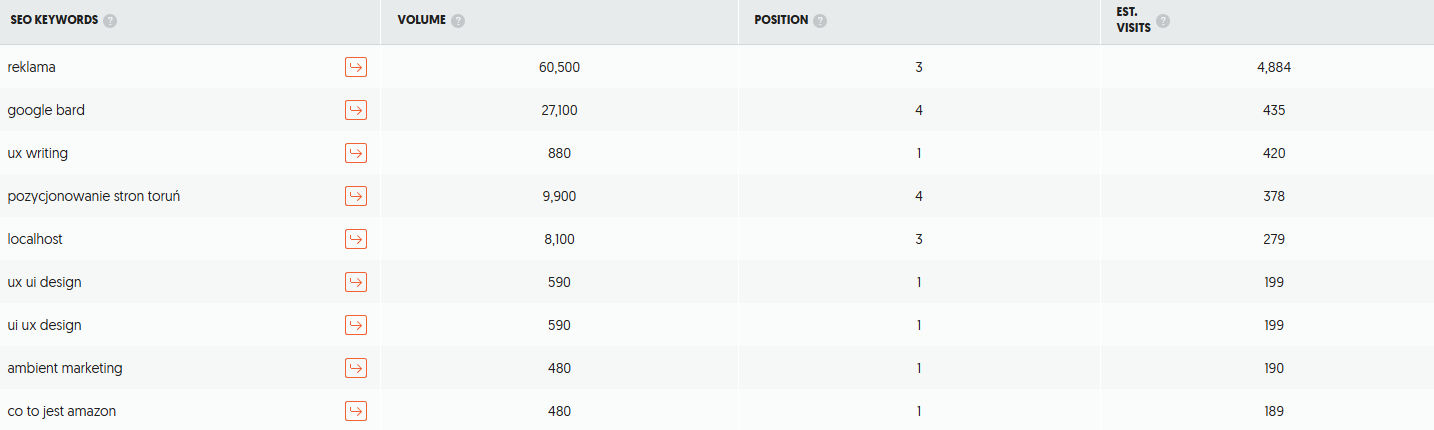Click the arrow icon for google bard
1434x430 pixels.
pos(356,110)
